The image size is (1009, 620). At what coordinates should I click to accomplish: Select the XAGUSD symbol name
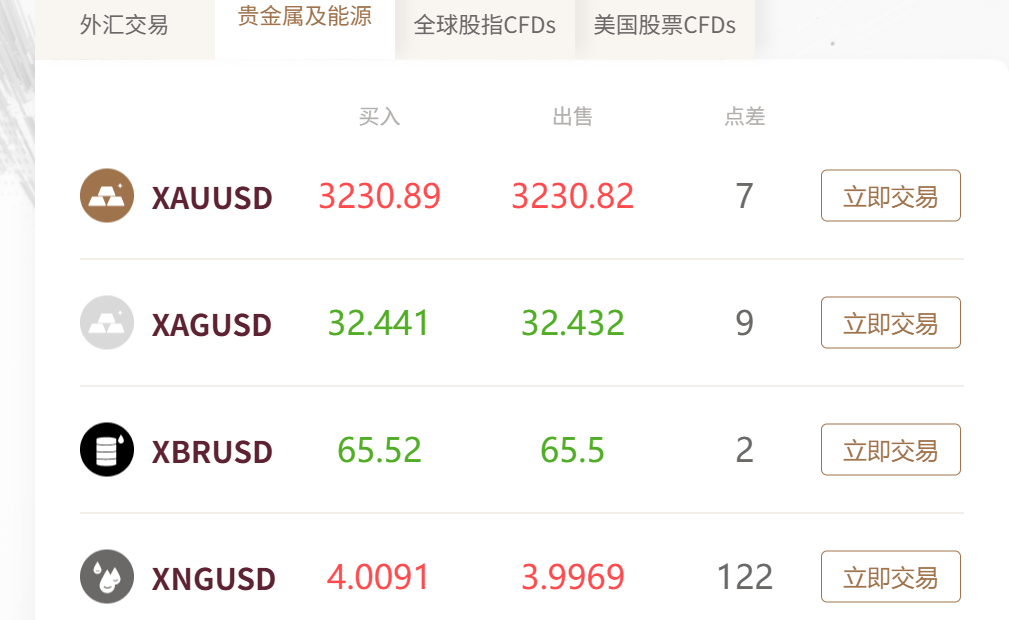(212, 324)
